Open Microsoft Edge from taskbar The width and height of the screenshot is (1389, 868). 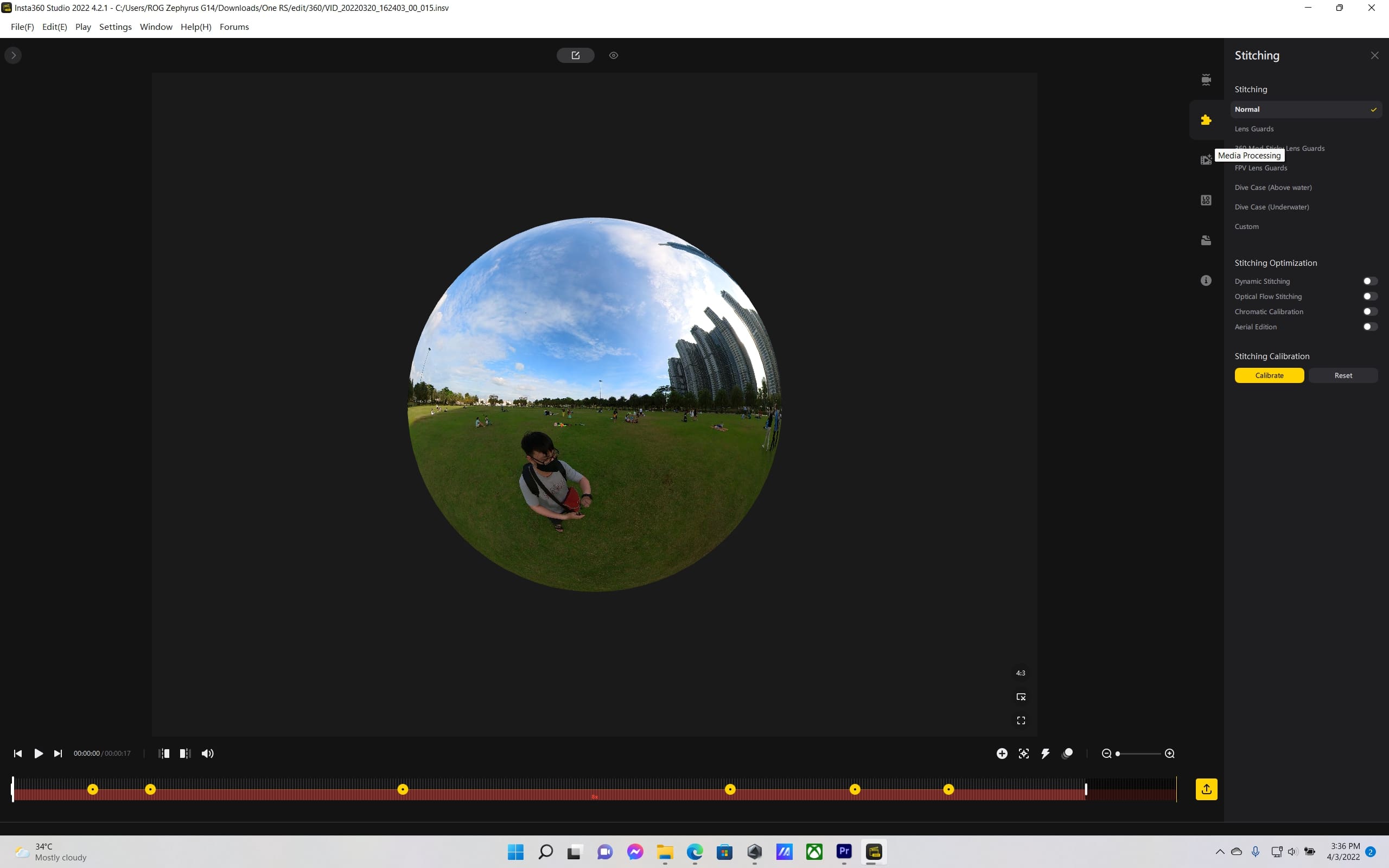694,852
